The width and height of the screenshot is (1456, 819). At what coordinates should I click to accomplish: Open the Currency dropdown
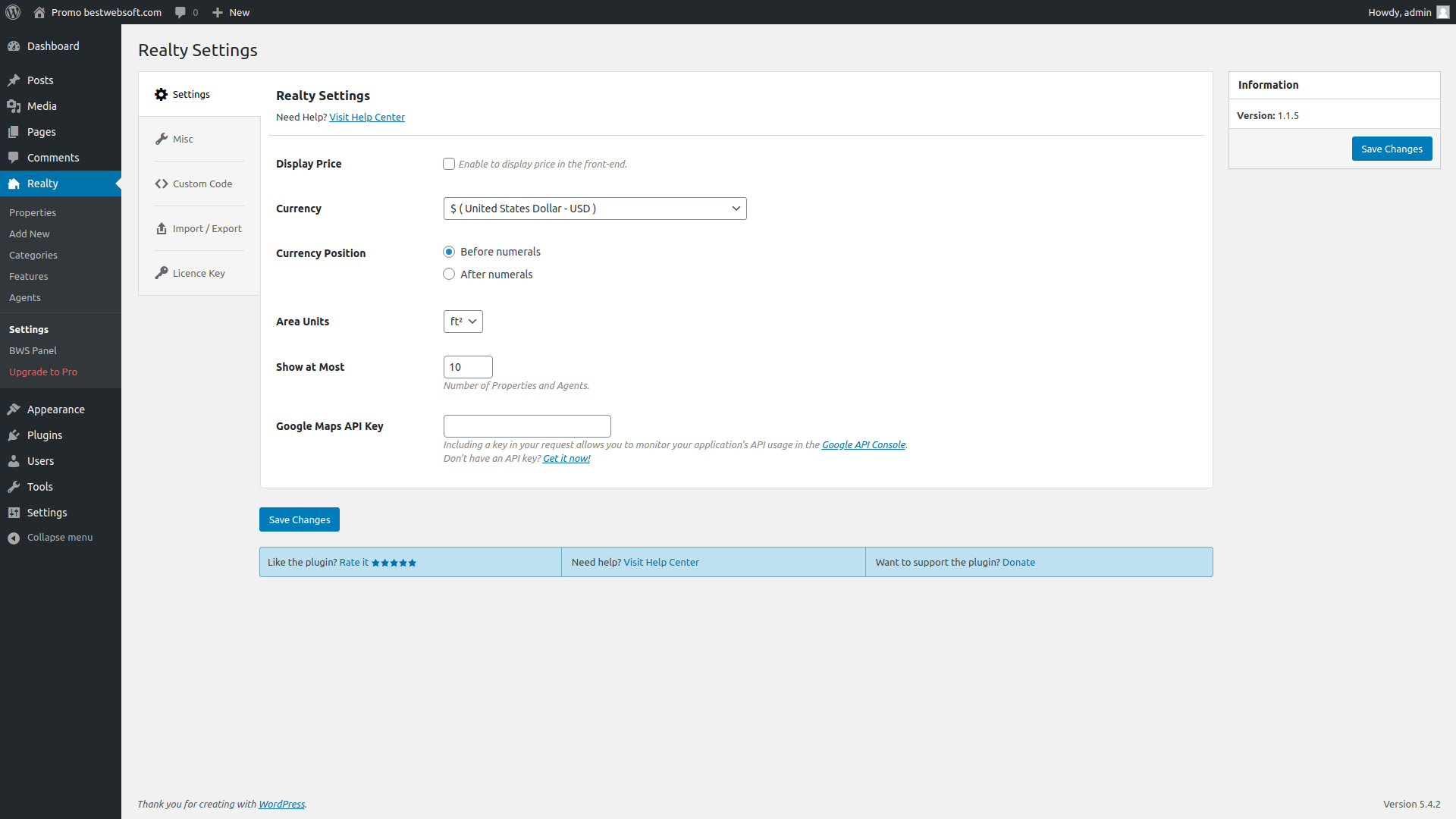tap(595, 209)
